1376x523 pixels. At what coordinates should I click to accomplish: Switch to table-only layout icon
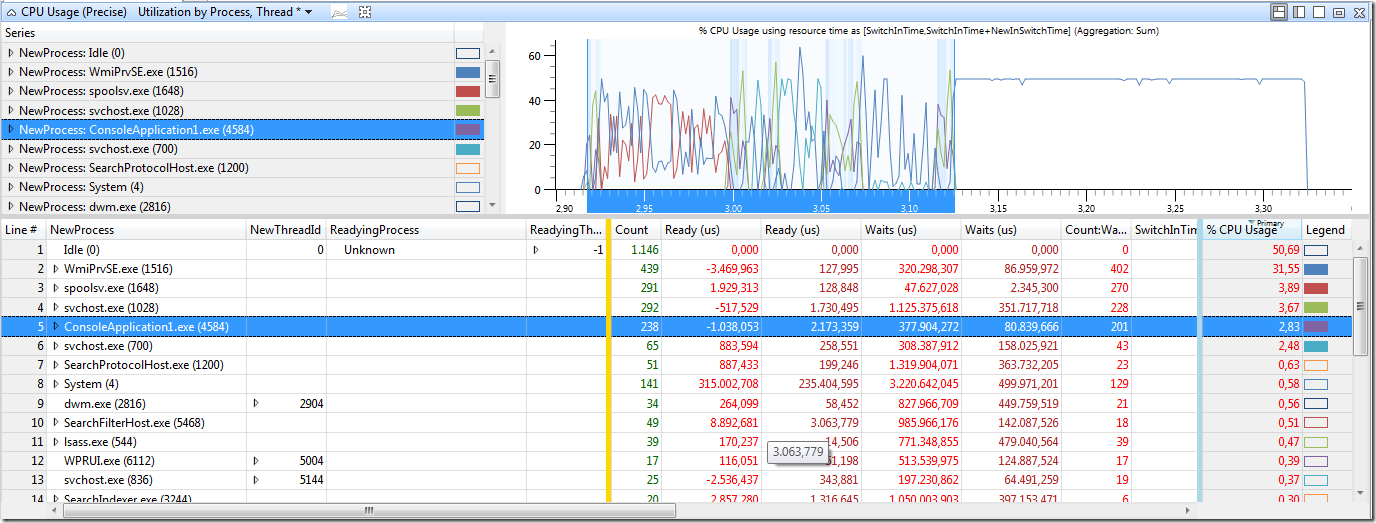pyautogui.click(x=1319, y=12)
